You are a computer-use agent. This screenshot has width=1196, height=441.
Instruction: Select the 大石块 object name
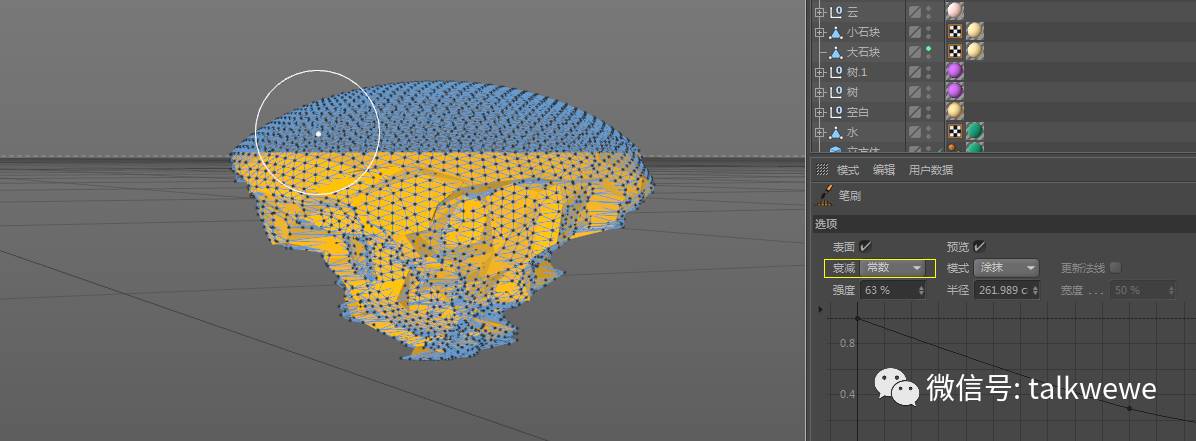tap(863, 52)
